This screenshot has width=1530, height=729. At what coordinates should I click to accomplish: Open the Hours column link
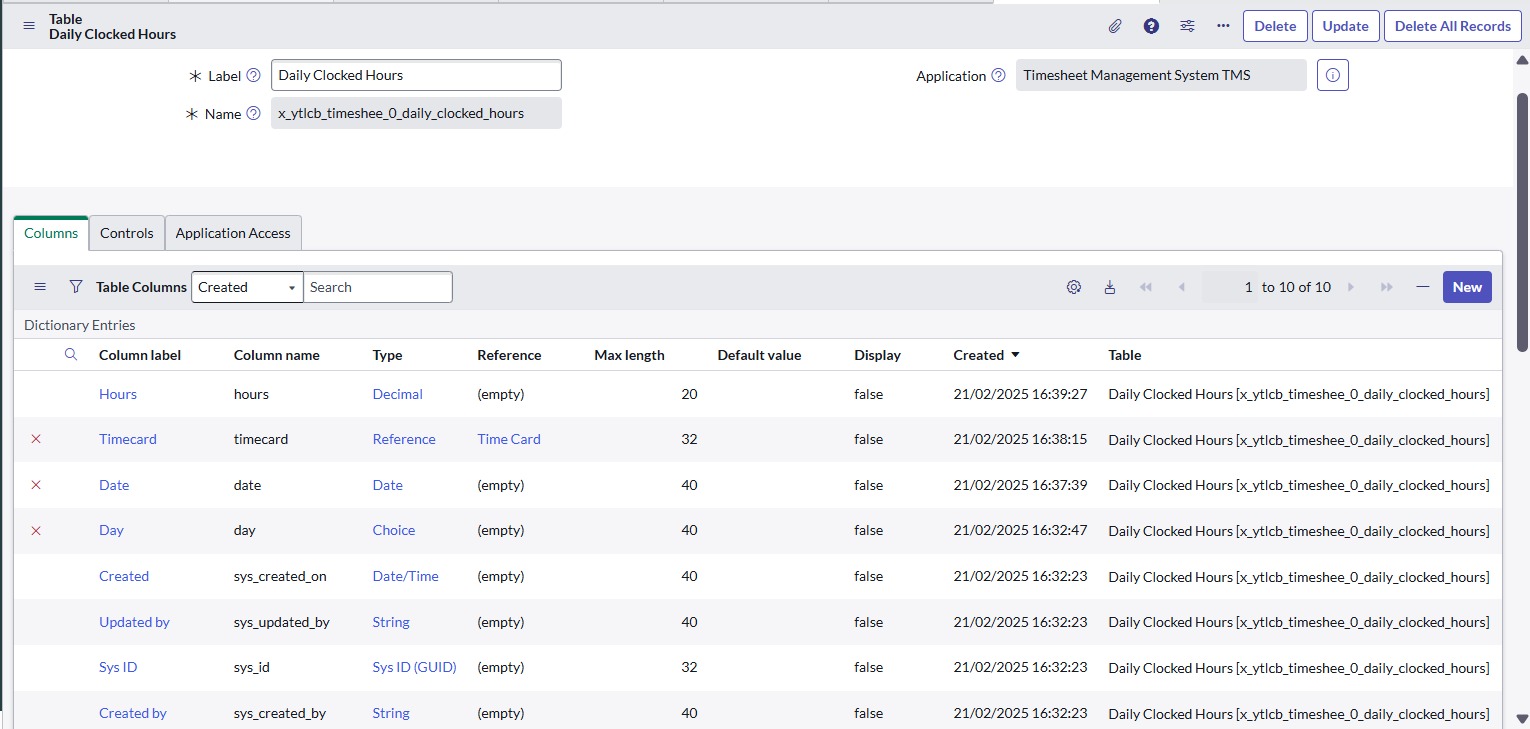click(x=118, y=394)
